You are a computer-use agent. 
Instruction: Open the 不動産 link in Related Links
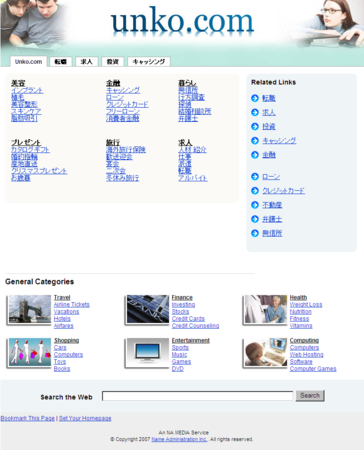coord(272,205)
